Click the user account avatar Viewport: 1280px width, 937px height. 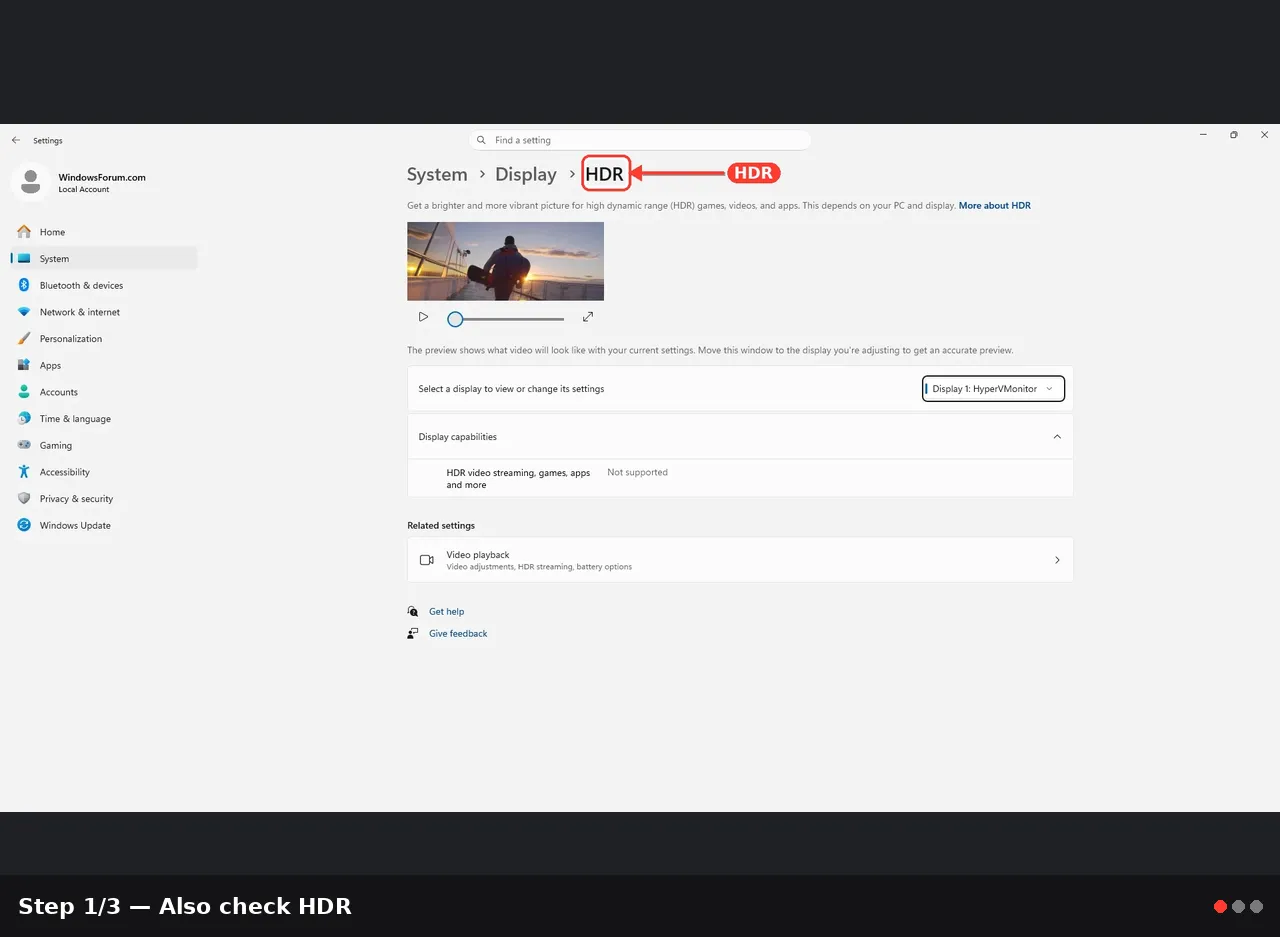(x=31, y=182)
